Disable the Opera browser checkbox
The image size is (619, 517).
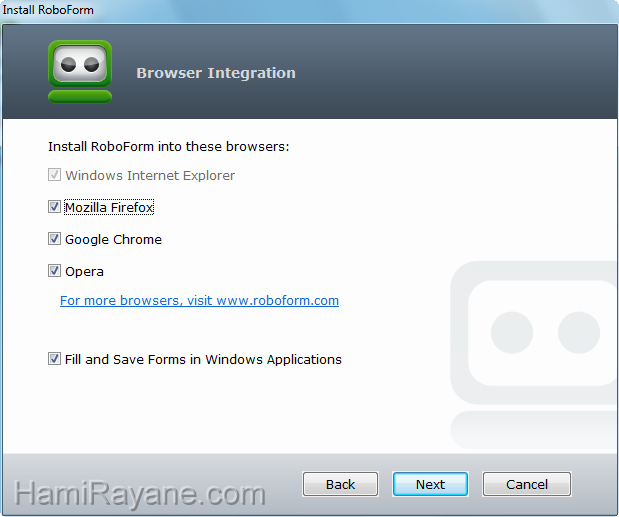(x=54, y=271)
